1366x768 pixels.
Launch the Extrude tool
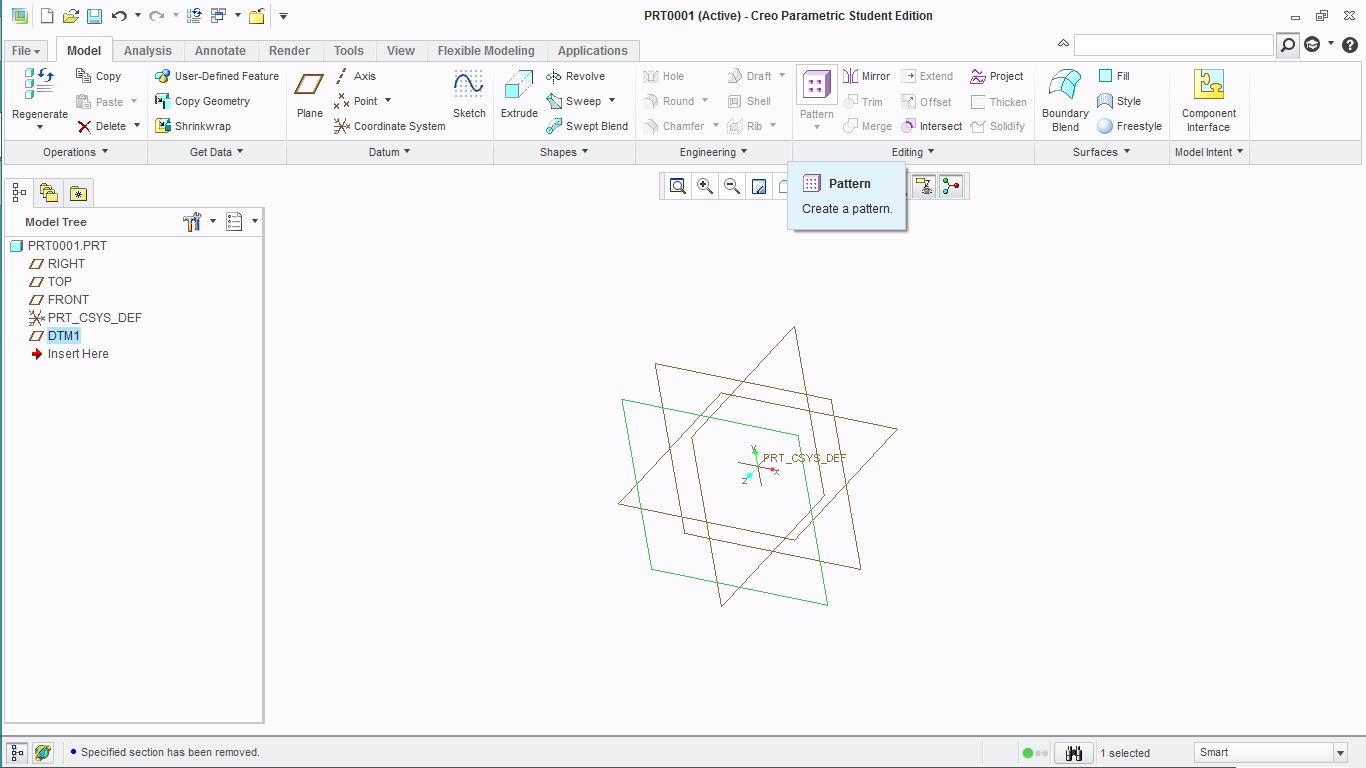519,93
